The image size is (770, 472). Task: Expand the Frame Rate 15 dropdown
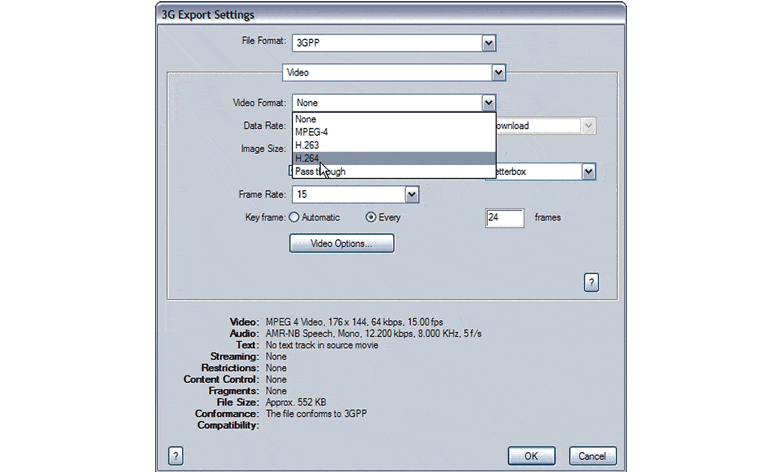coord(411,194)
